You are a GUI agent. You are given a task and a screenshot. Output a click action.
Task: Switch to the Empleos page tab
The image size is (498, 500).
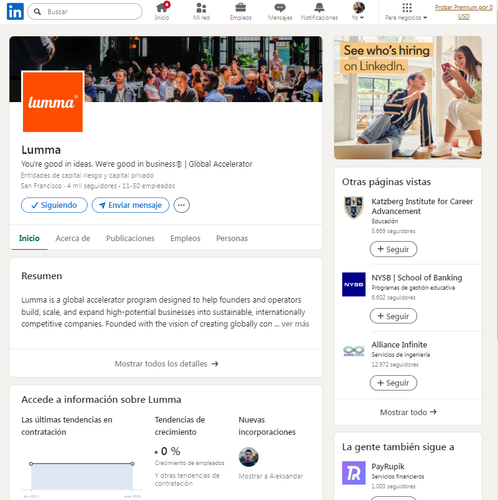[185, 238]
